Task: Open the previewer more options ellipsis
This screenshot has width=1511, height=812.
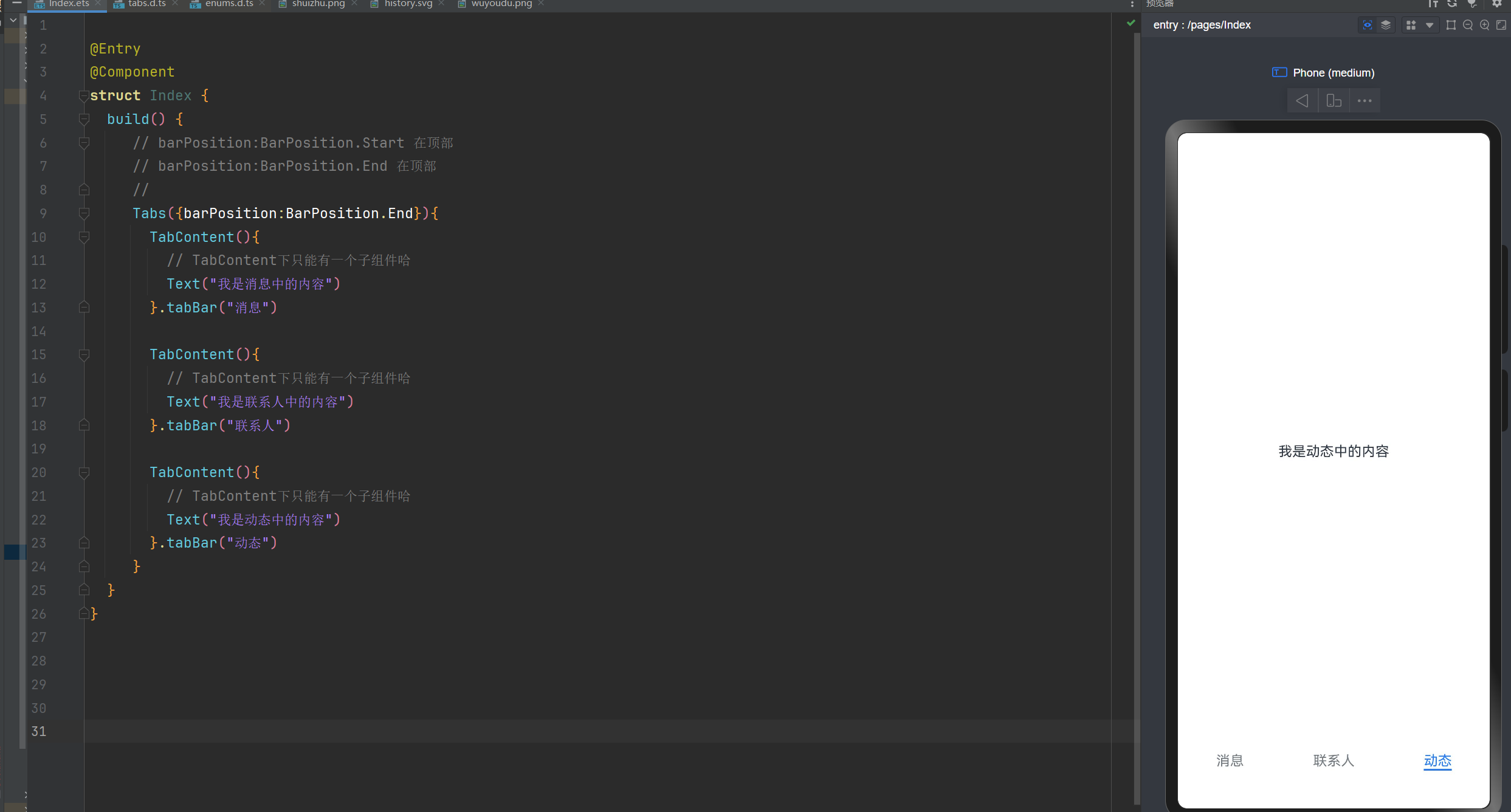Action: [x=1365, y=101]
